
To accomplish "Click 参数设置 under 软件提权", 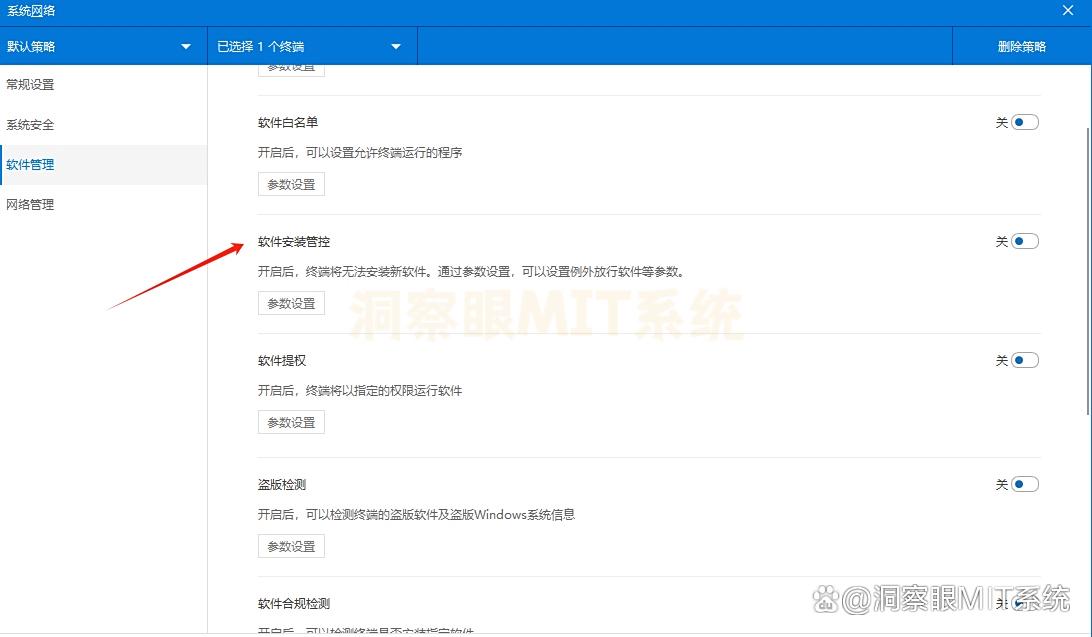I will (x=291, y=423).
